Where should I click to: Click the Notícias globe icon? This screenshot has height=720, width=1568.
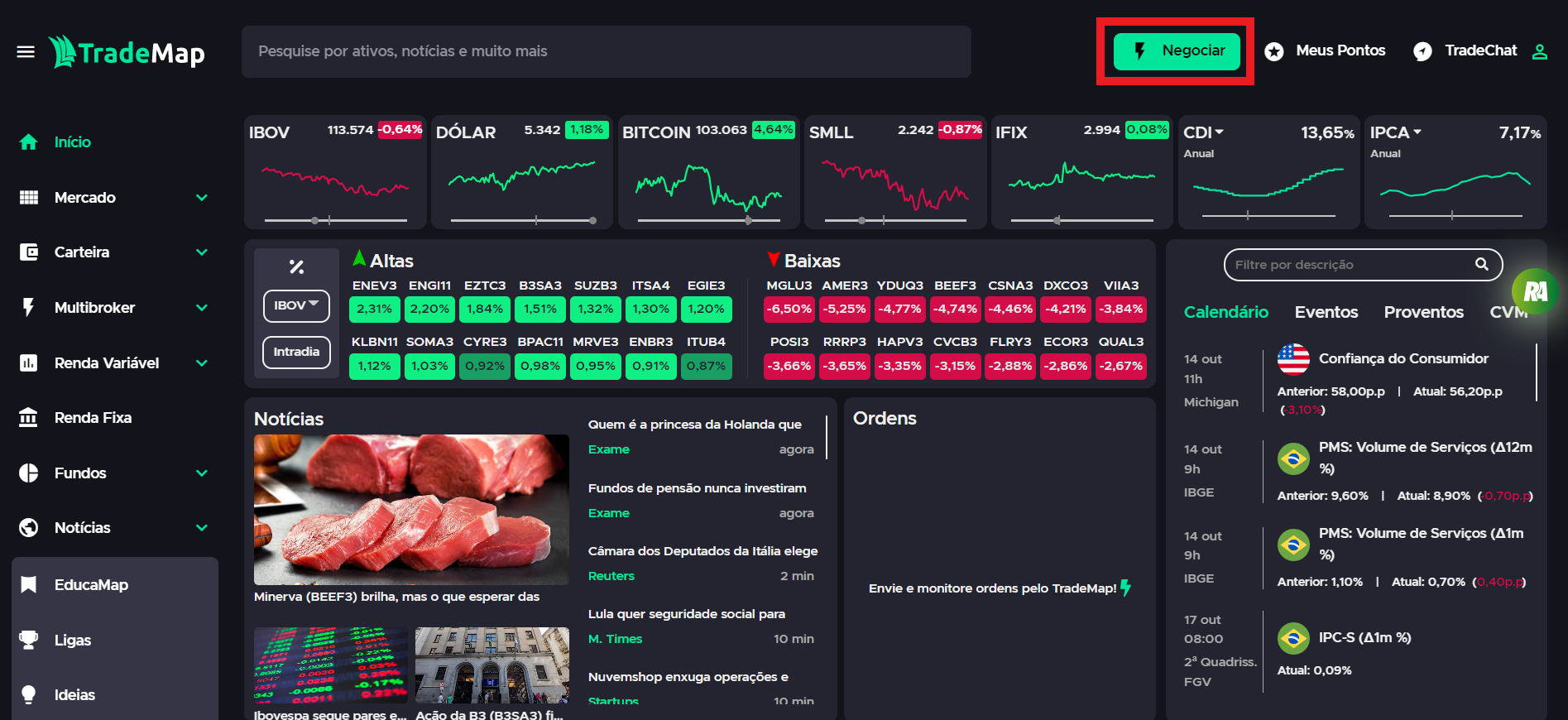coord(29,528)
